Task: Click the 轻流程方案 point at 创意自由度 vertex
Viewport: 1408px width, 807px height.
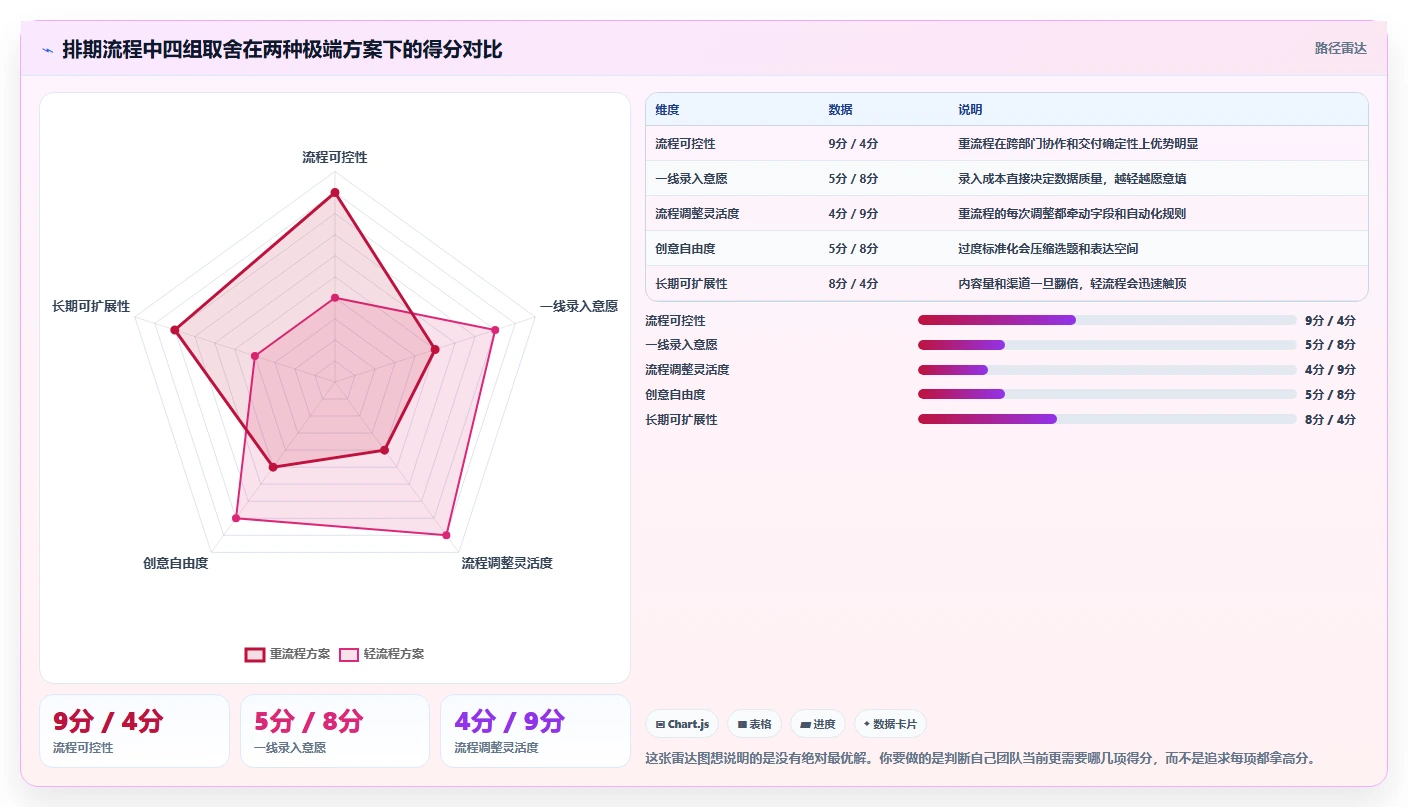Action: 236,518
